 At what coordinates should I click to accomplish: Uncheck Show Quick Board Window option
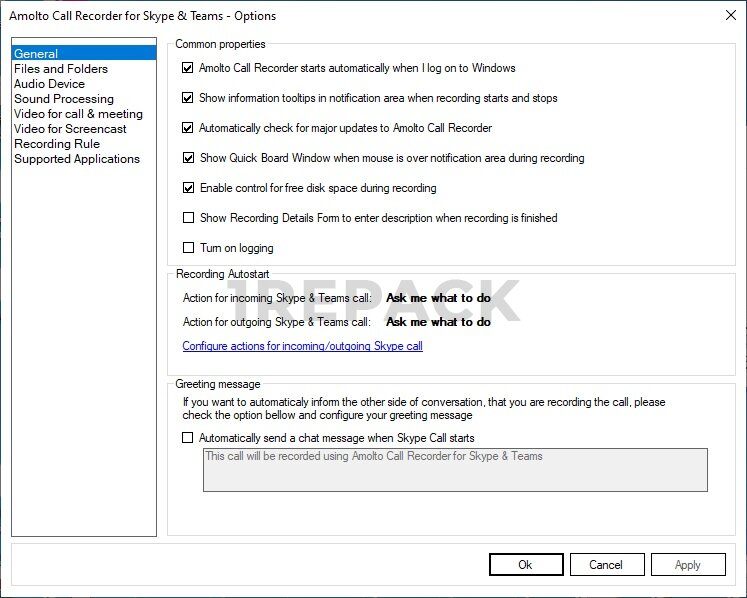click(188, 158)
